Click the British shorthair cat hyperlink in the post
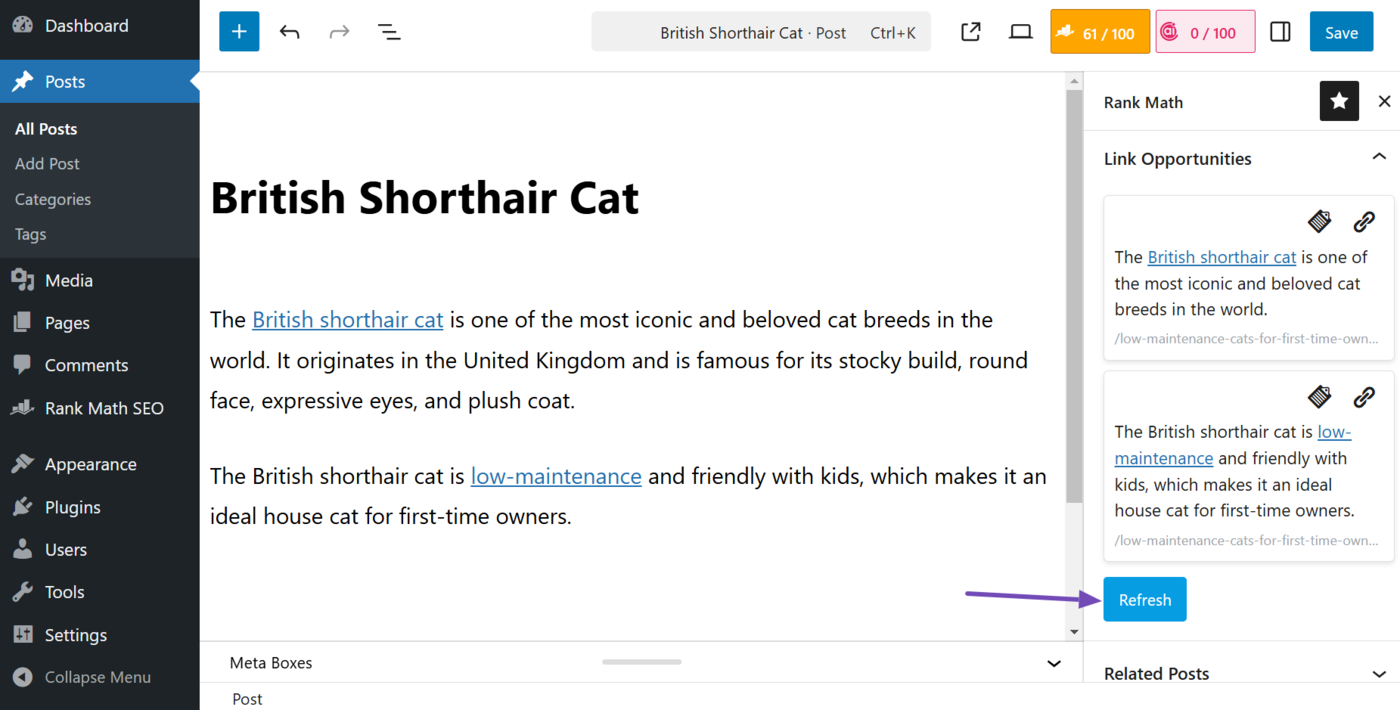 [347, 319]
